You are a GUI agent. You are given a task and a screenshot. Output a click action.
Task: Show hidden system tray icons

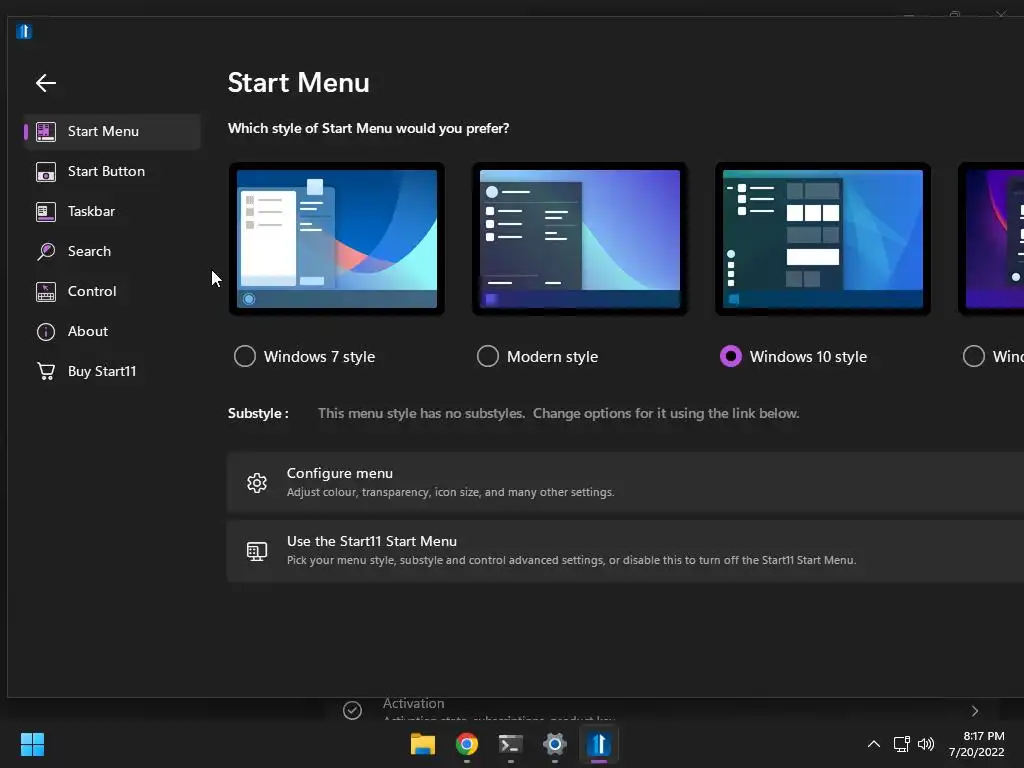[874, 744]
